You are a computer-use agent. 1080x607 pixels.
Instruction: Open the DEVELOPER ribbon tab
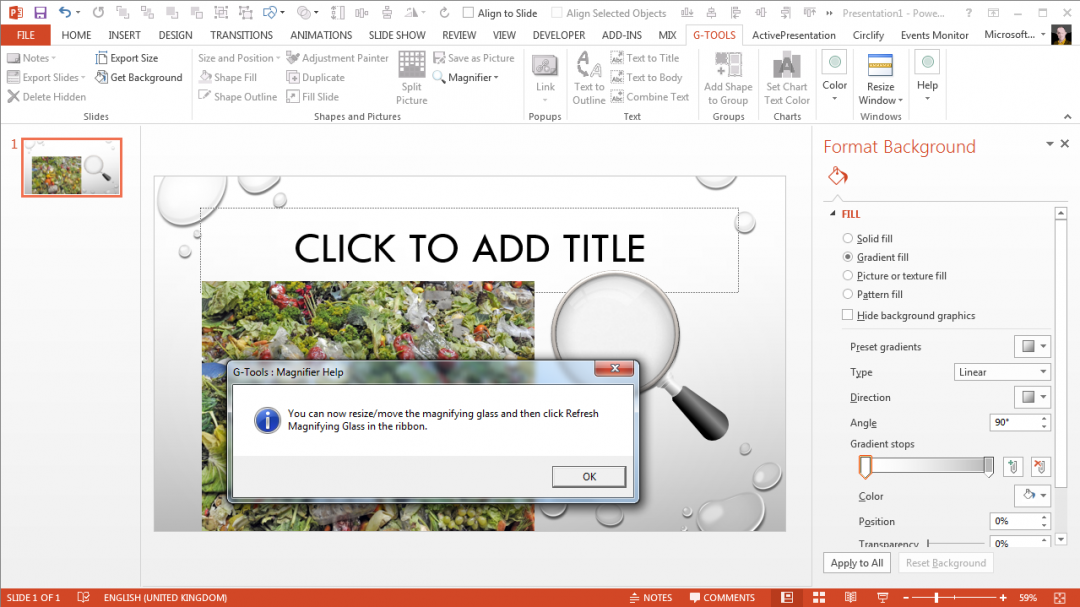pos(558,34)
